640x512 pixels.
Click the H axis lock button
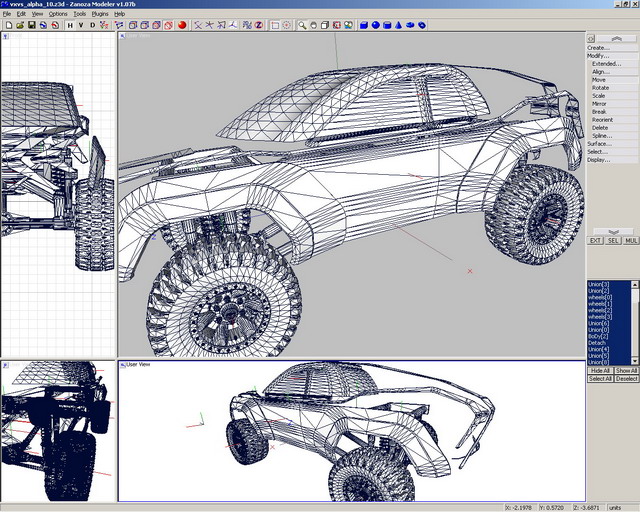pos(70,25)
